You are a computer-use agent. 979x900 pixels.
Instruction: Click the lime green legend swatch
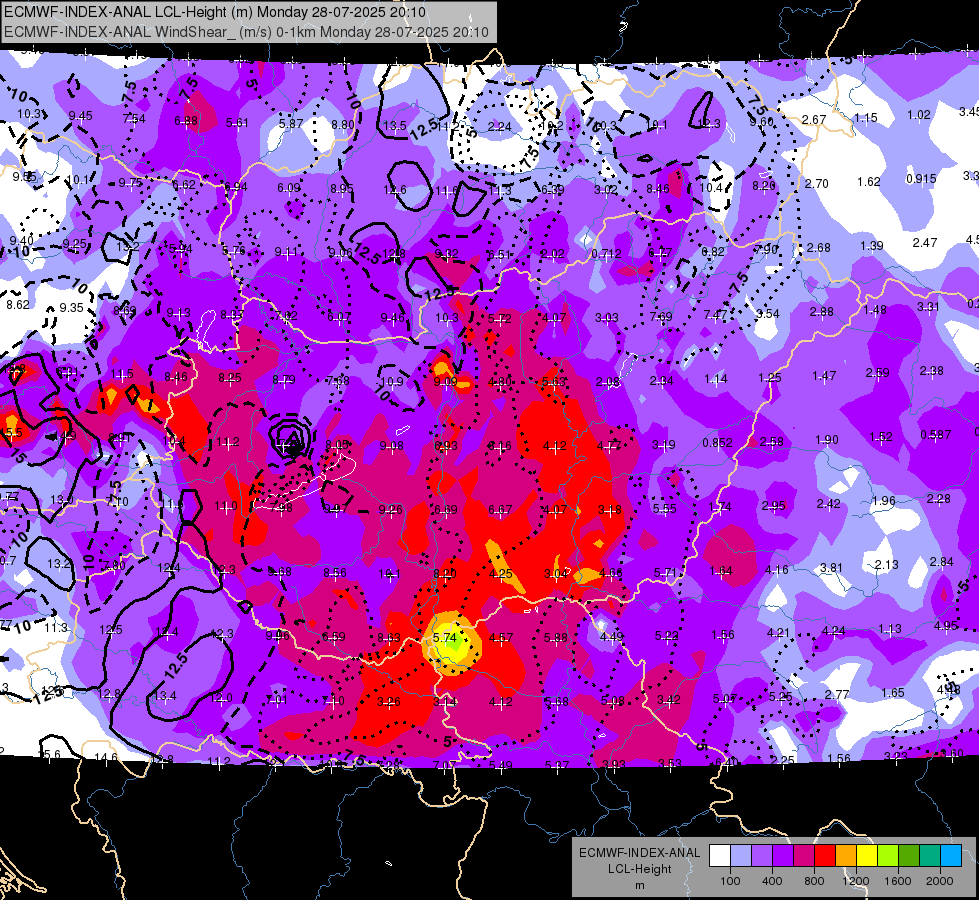pos(888,855)
